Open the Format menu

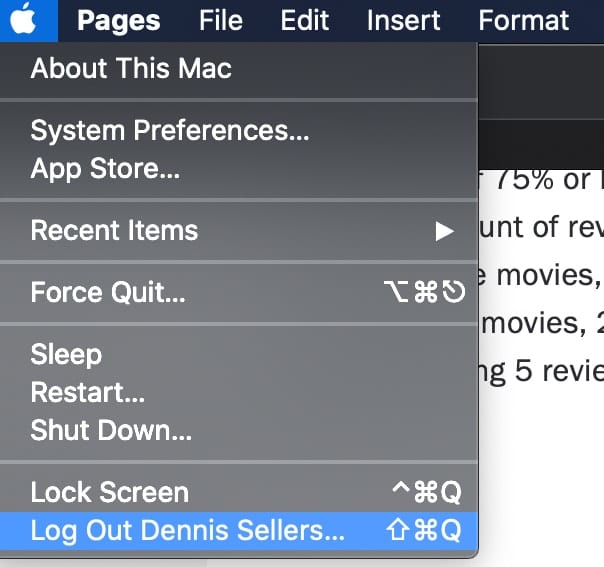pyautogui.click(x=523, y=20)
